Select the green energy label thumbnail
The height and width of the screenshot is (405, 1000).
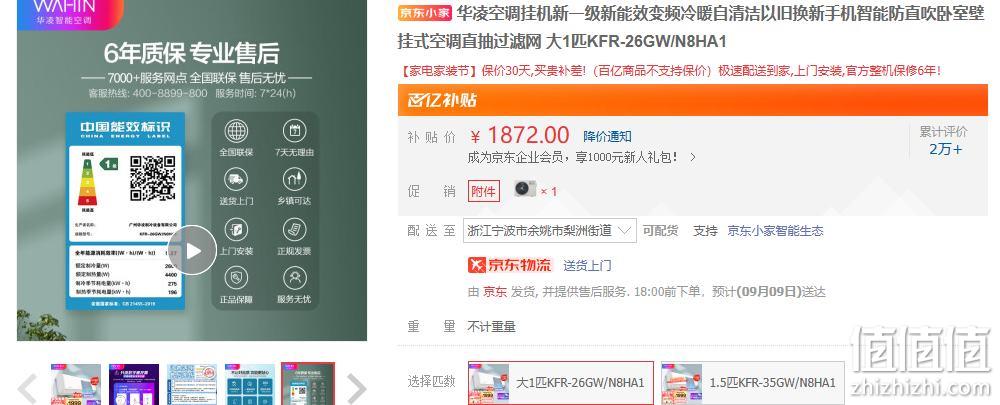tap(308, 384)
